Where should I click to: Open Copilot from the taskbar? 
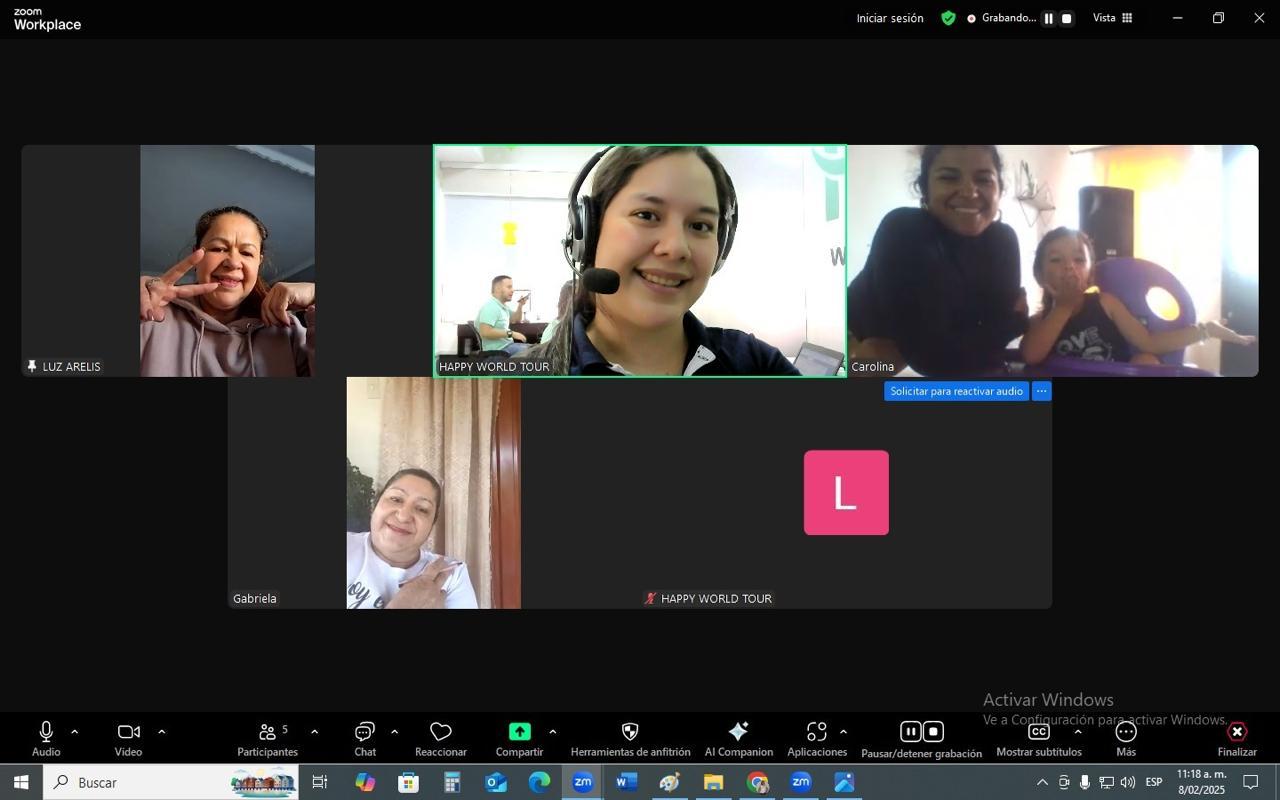coord(365,782)
